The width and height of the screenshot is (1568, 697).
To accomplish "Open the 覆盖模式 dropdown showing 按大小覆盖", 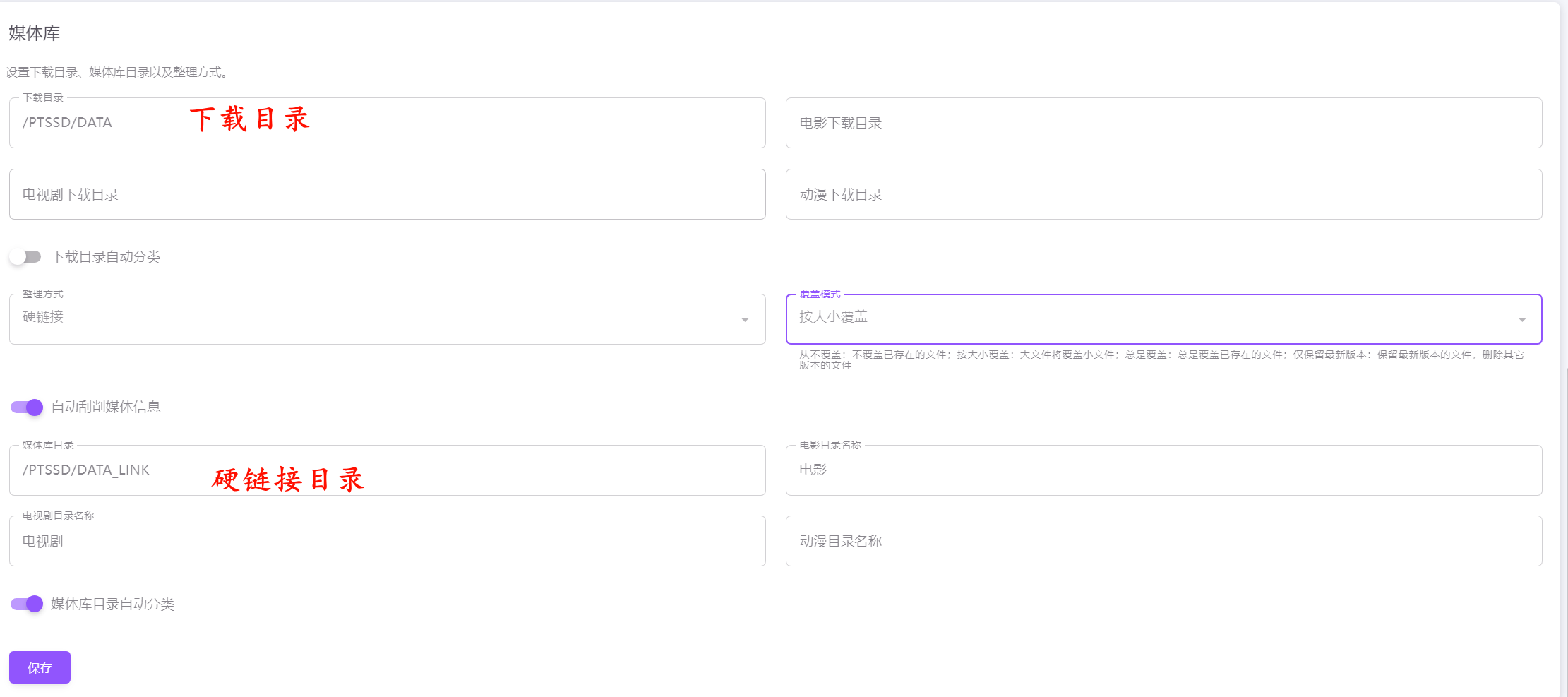I will [1163, 319].
